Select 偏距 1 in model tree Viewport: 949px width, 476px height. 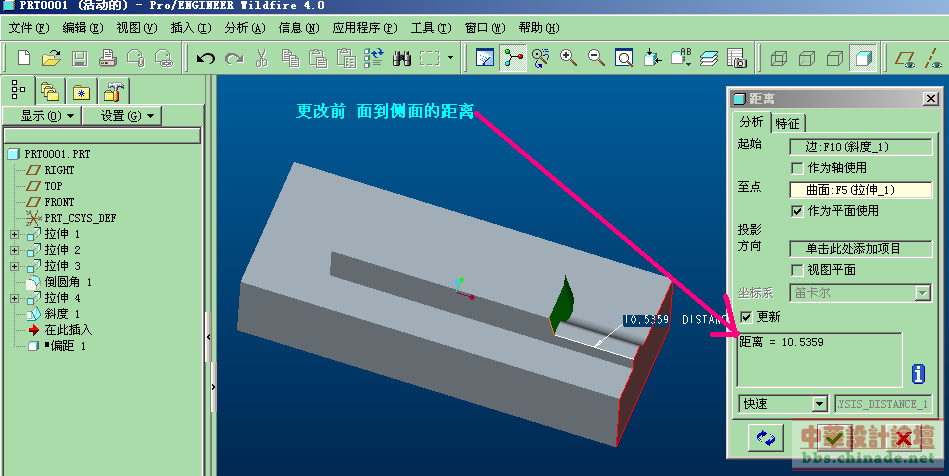[x=65, y=346]
